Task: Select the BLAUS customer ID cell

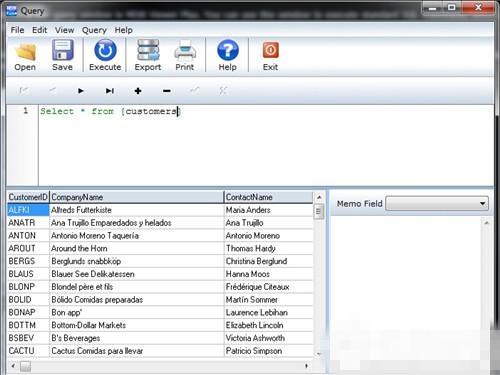Action: click(x=28, y=274)
